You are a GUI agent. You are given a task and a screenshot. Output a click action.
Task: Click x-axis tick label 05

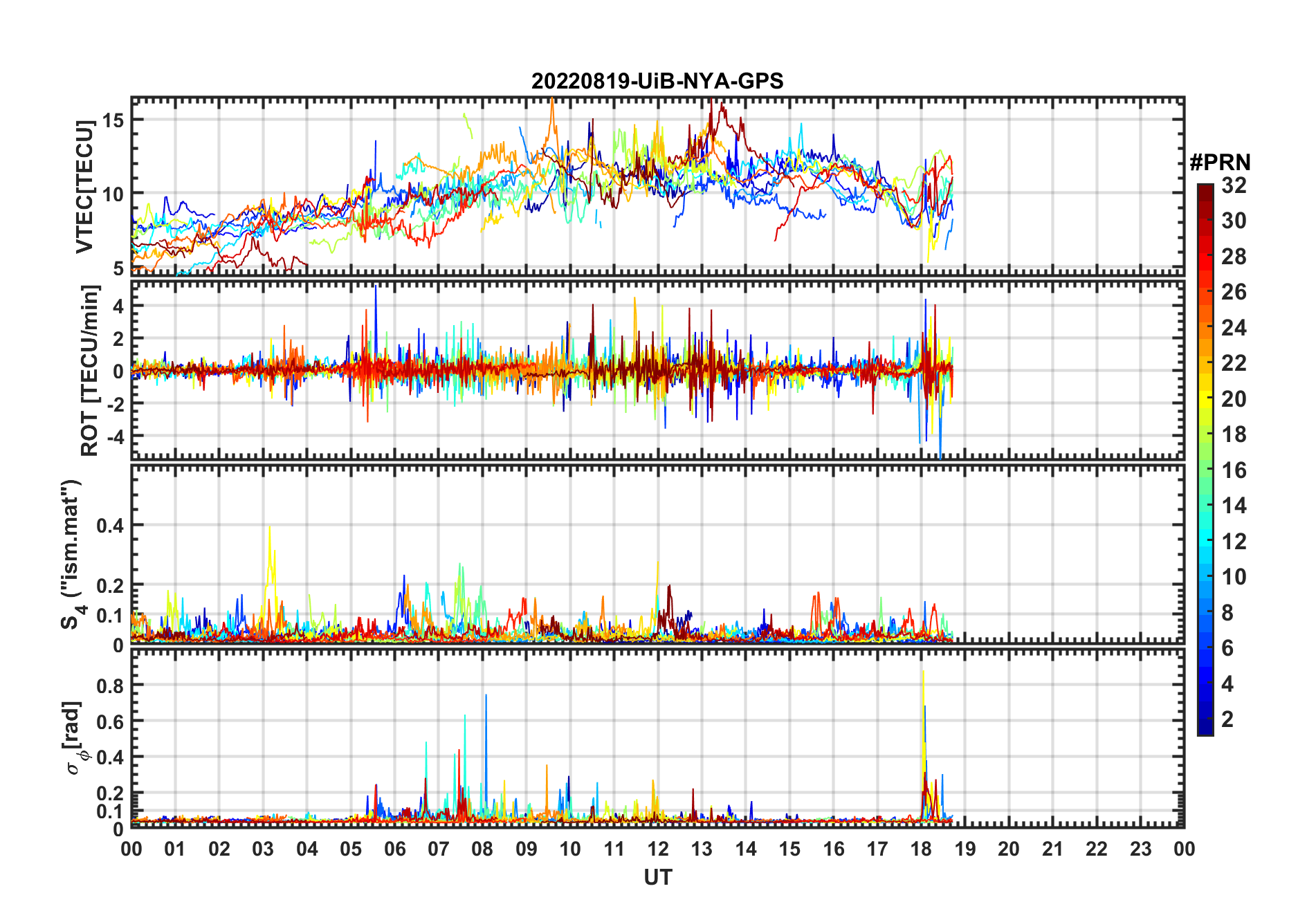point(351,849)
